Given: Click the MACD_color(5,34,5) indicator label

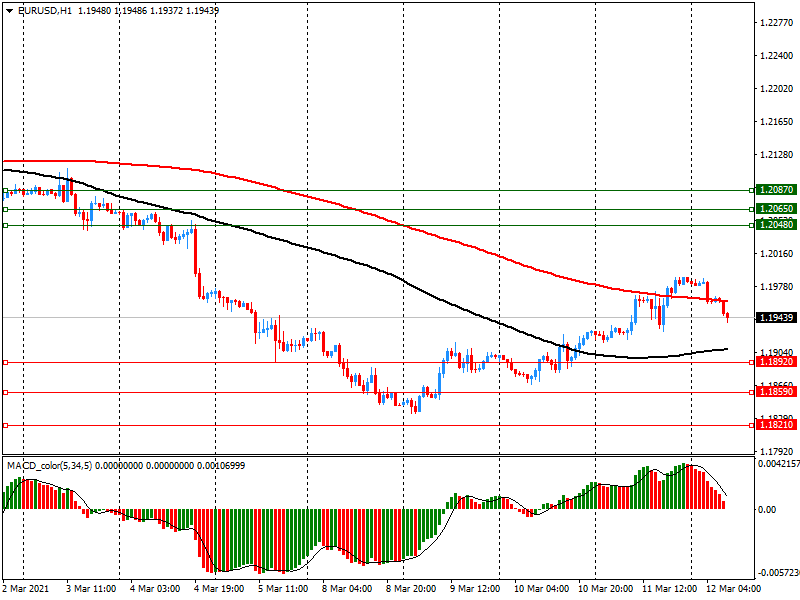Looking at the screenshot, I should pyautogui.click(x=49, y=465).
